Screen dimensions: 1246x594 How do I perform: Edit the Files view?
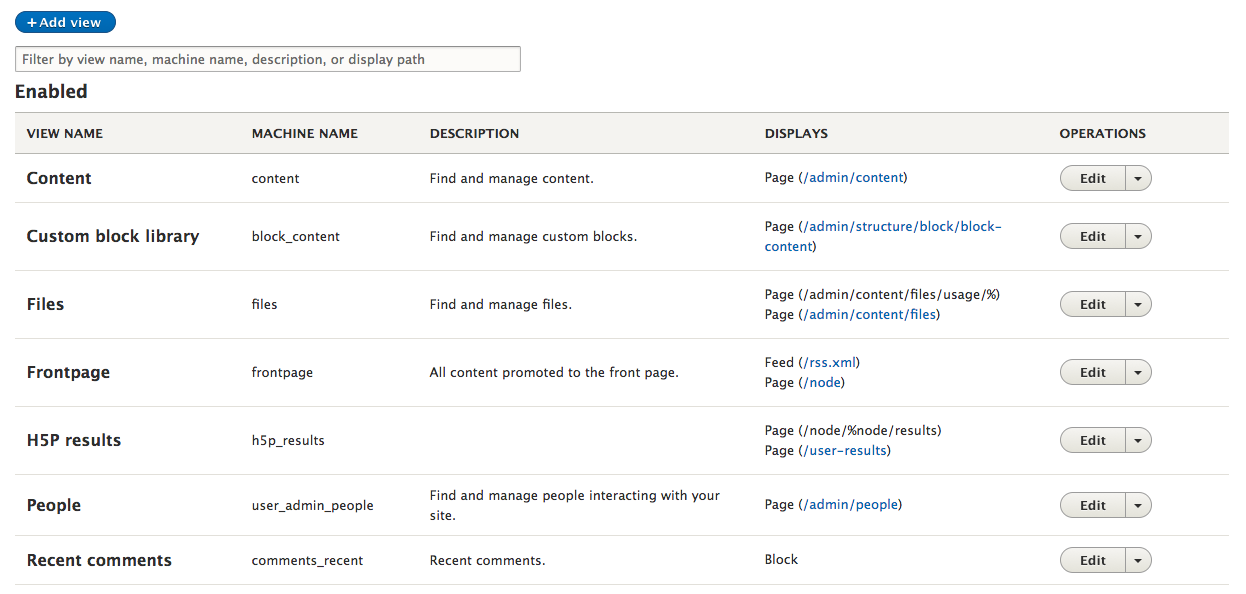(1092, 303)
